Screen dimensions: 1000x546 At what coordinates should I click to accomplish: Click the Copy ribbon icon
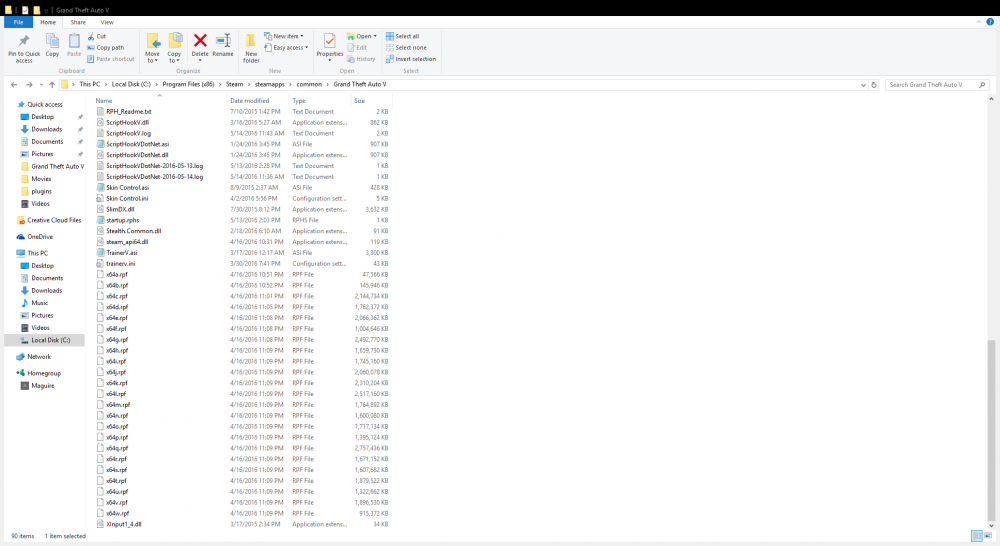[x=52, y=41]
